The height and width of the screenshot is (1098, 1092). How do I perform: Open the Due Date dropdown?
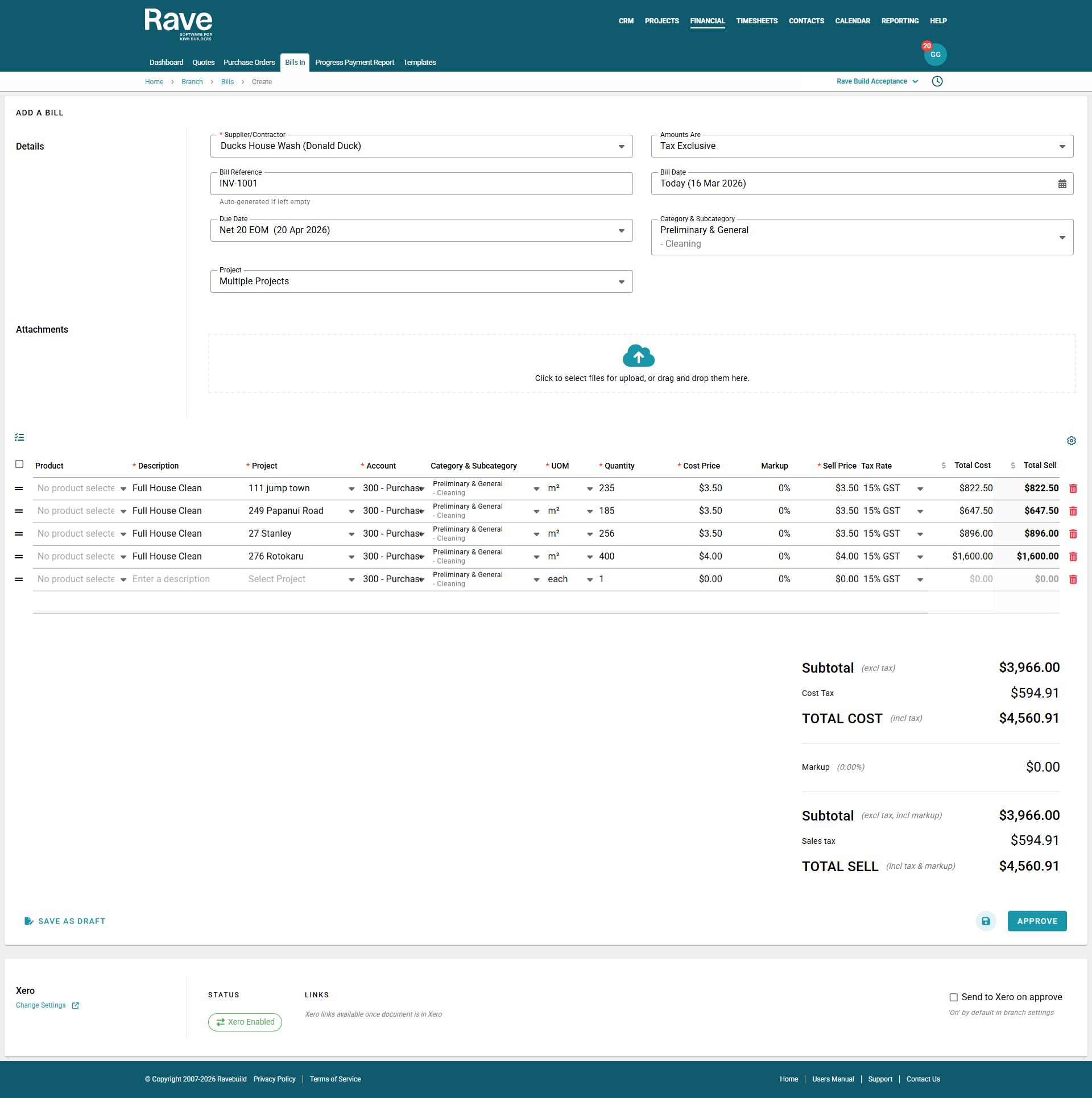click(x=621, y=231)
